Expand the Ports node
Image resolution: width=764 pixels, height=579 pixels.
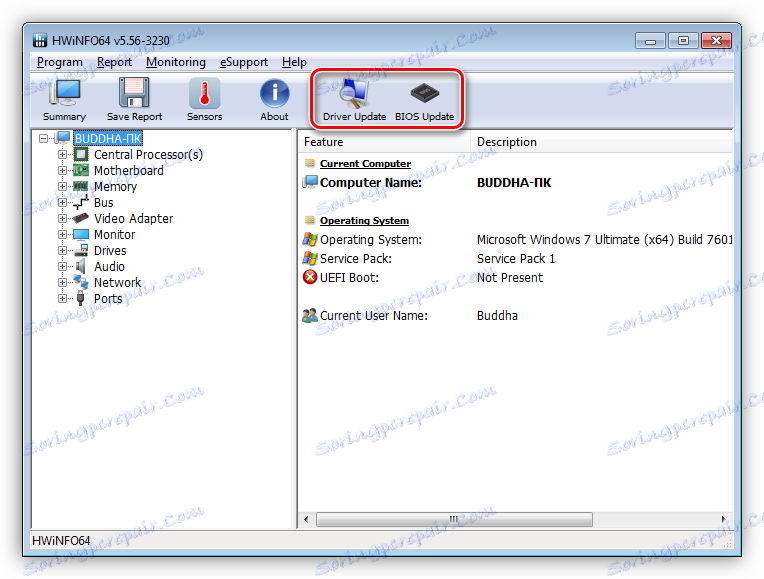coord(62,298)
